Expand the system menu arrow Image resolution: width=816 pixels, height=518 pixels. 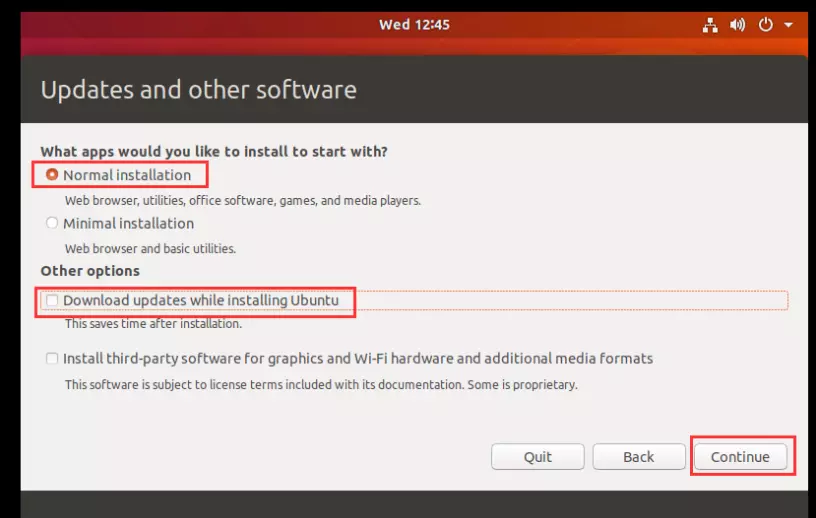point(788,24)
